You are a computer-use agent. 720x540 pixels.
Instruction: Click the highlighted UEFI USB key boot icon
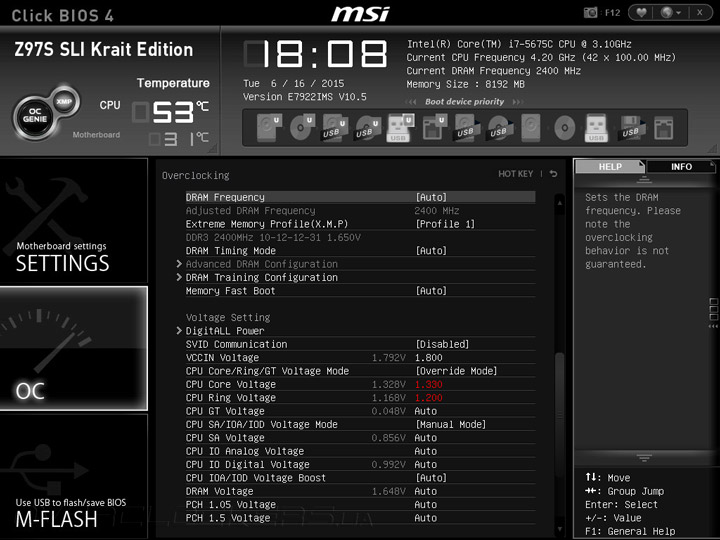point(400,127)
